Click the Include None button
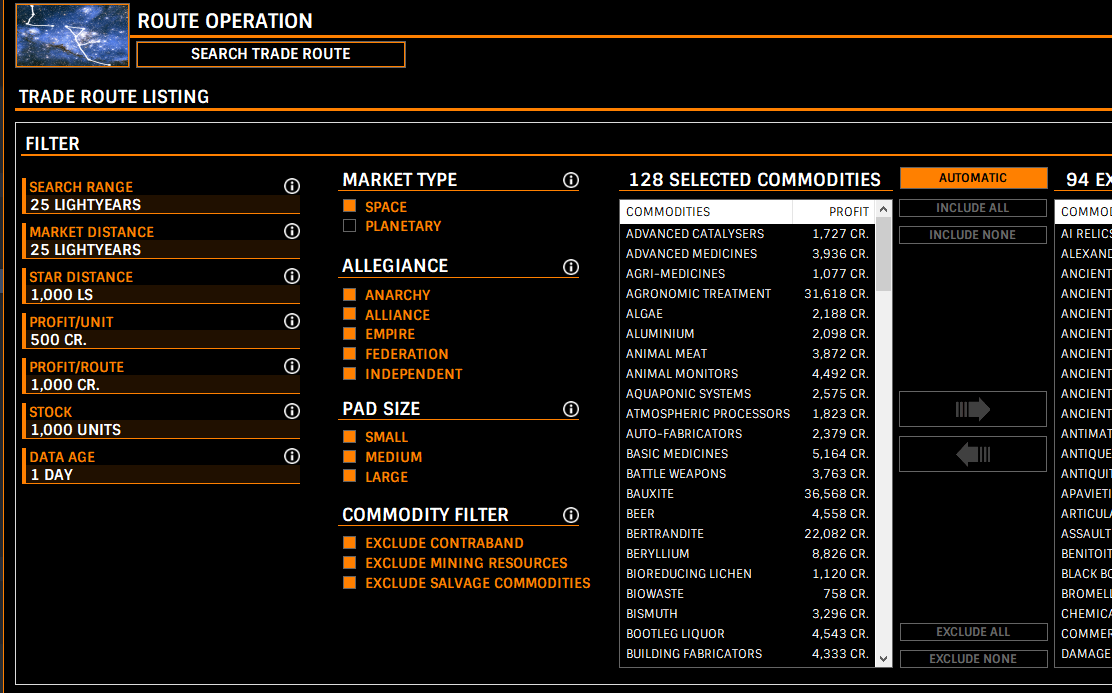Image resolution: width=1112 pixels, height=693 pixels. tap(972, 235)
